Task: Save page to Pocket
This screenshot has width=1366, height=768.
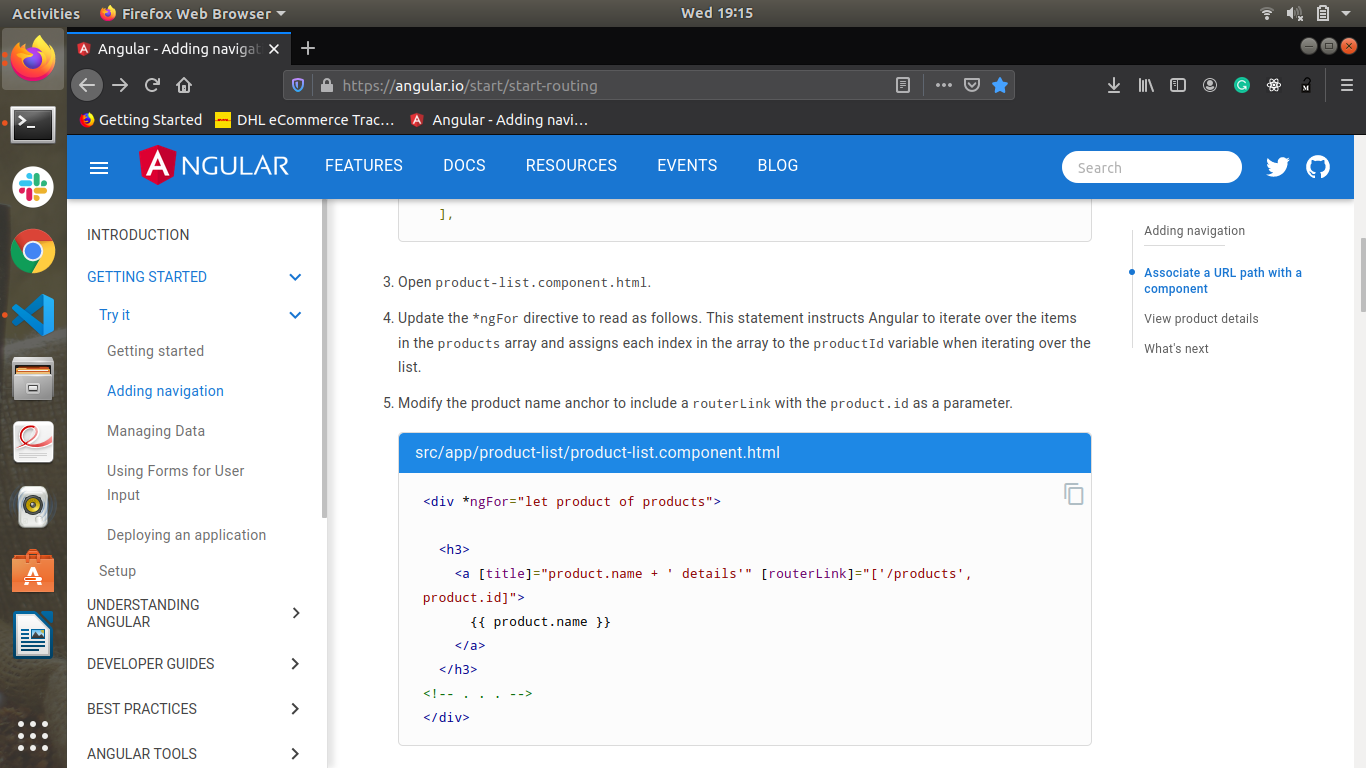Action: pyautogui.click(x=971, y=85)
